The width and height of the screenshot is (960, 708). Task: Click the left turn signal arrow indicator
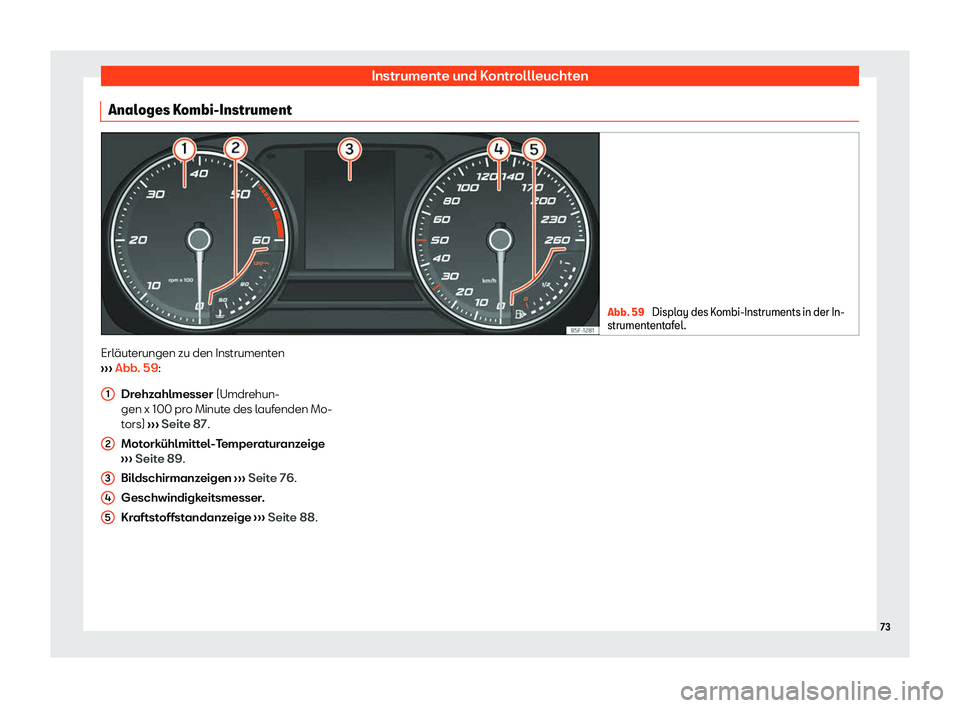[271, 157]
